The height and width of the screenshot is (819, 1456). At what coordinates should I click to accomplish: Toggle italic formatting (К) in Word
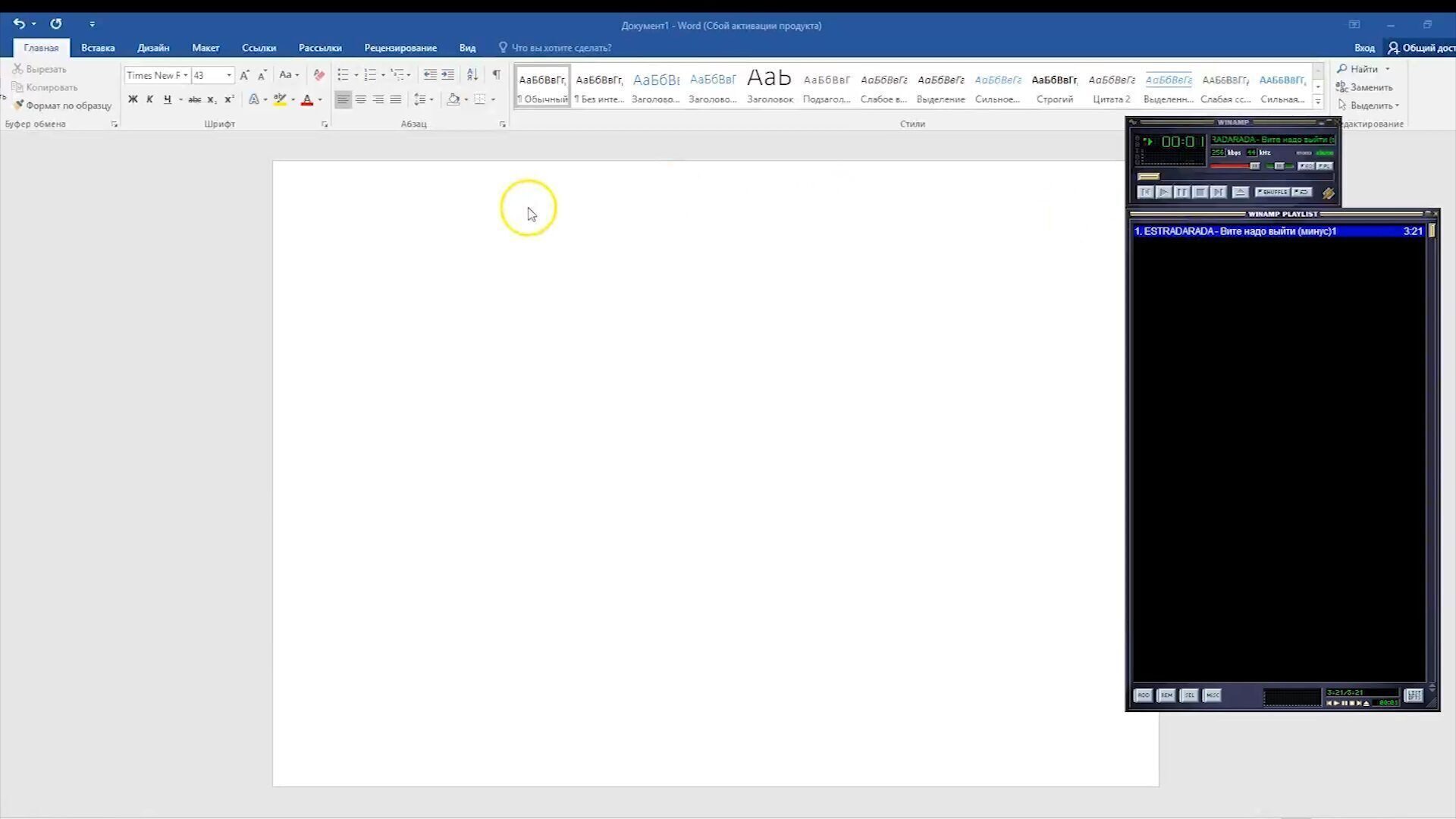coord(149,99)
